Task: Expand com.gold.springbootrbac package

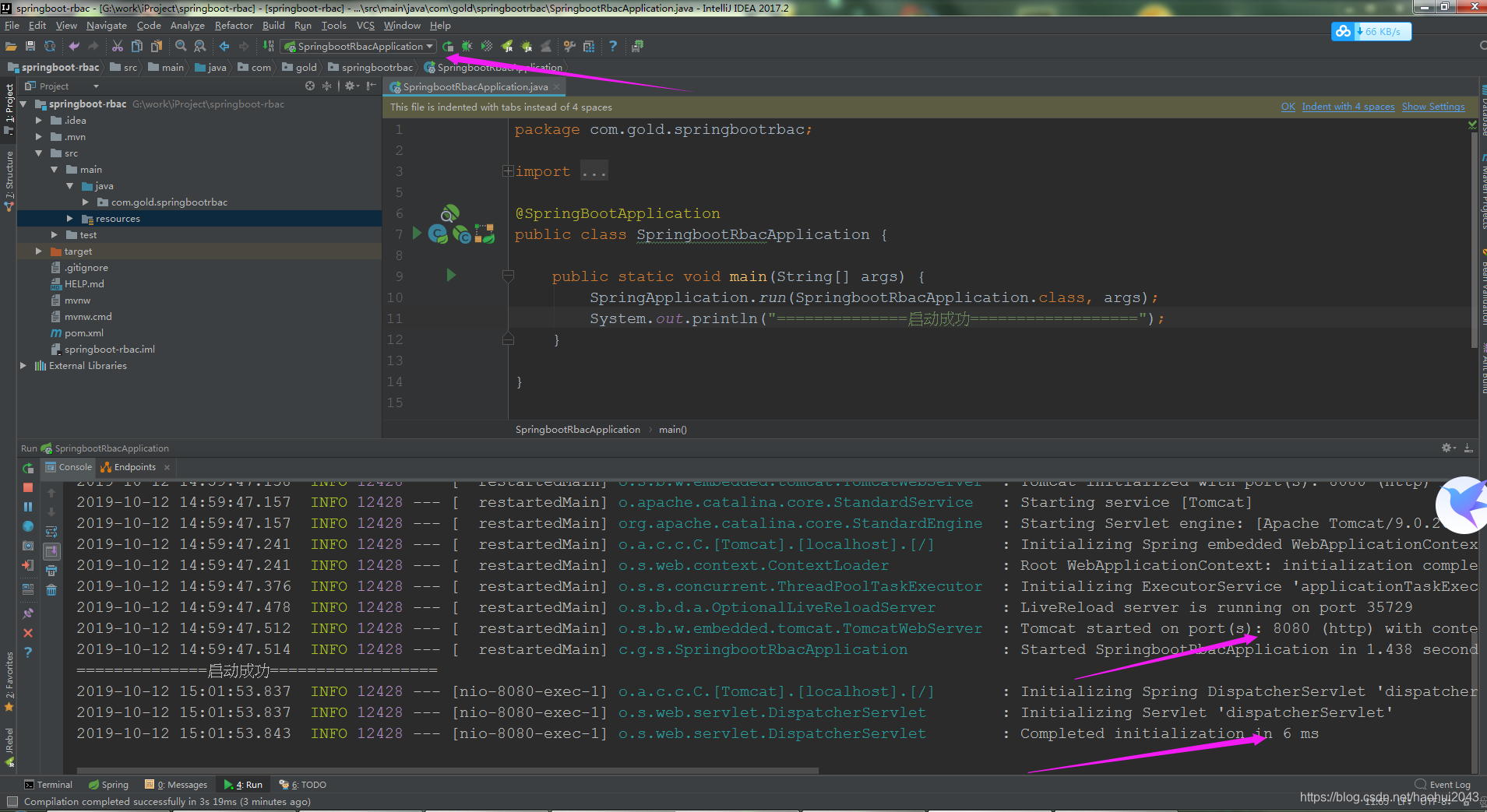Action: pyautogui.click(x=86, y=202)
